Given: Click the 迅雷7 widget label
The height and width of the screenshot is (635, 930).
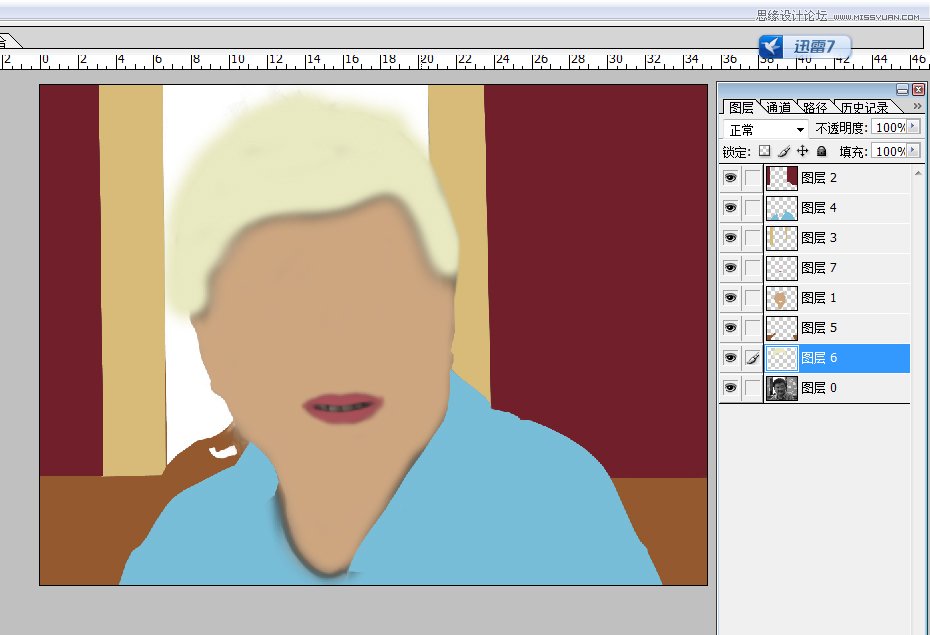Looking at the screenshot, I should (x=814, y=47).
